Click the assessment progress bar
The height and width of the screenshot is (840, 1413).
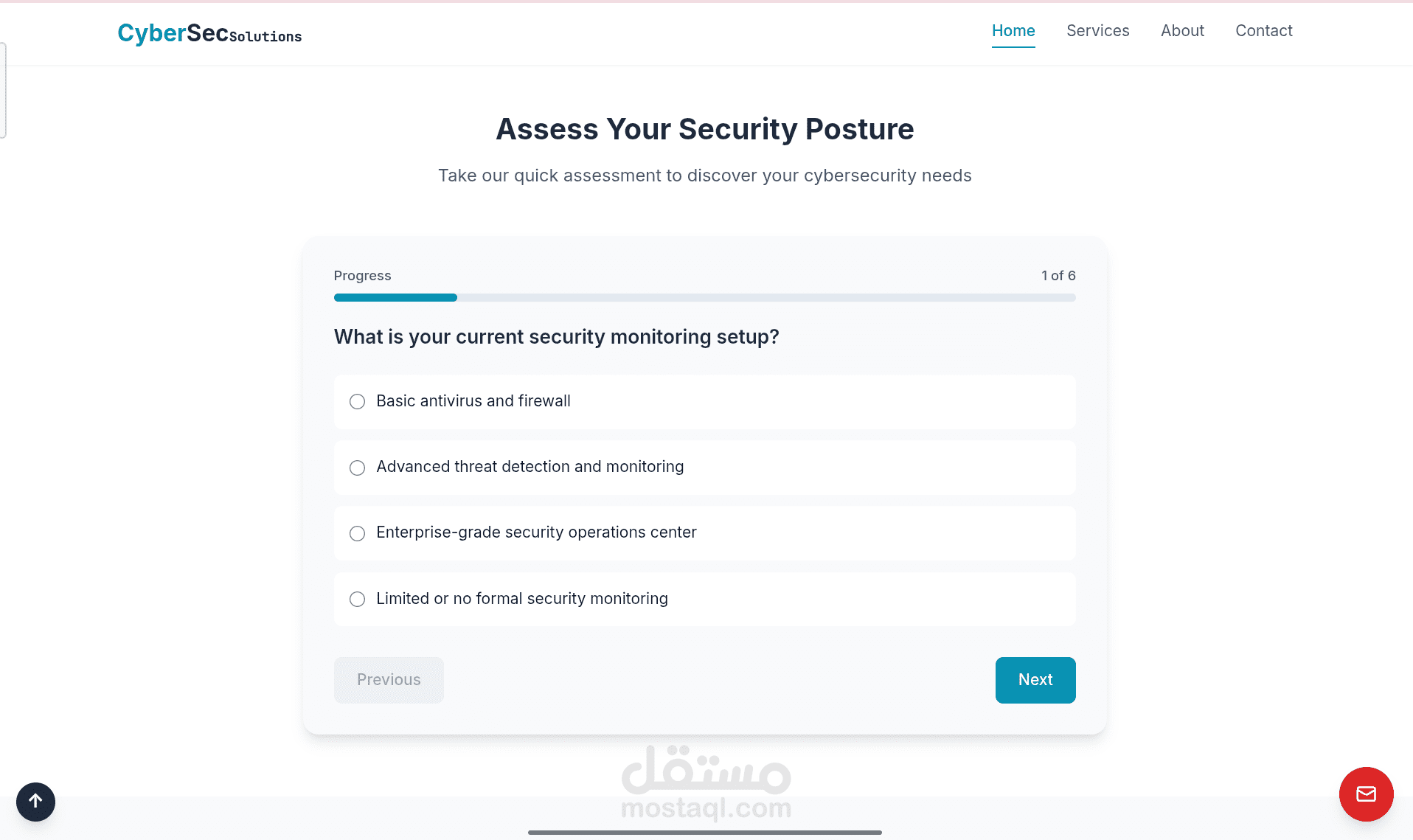[704, 298]
